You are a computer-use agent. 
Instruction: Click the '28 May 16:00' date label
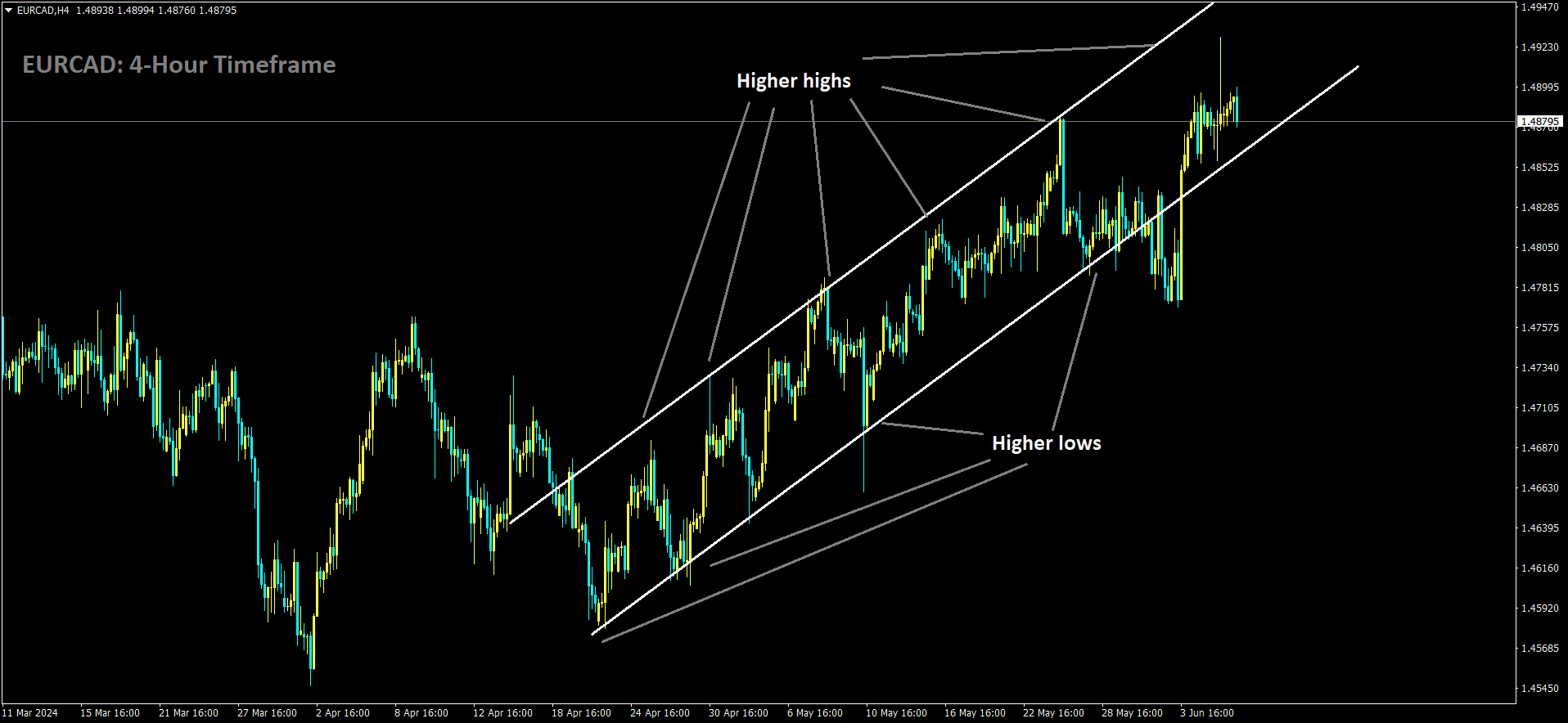click(1132, 713)
